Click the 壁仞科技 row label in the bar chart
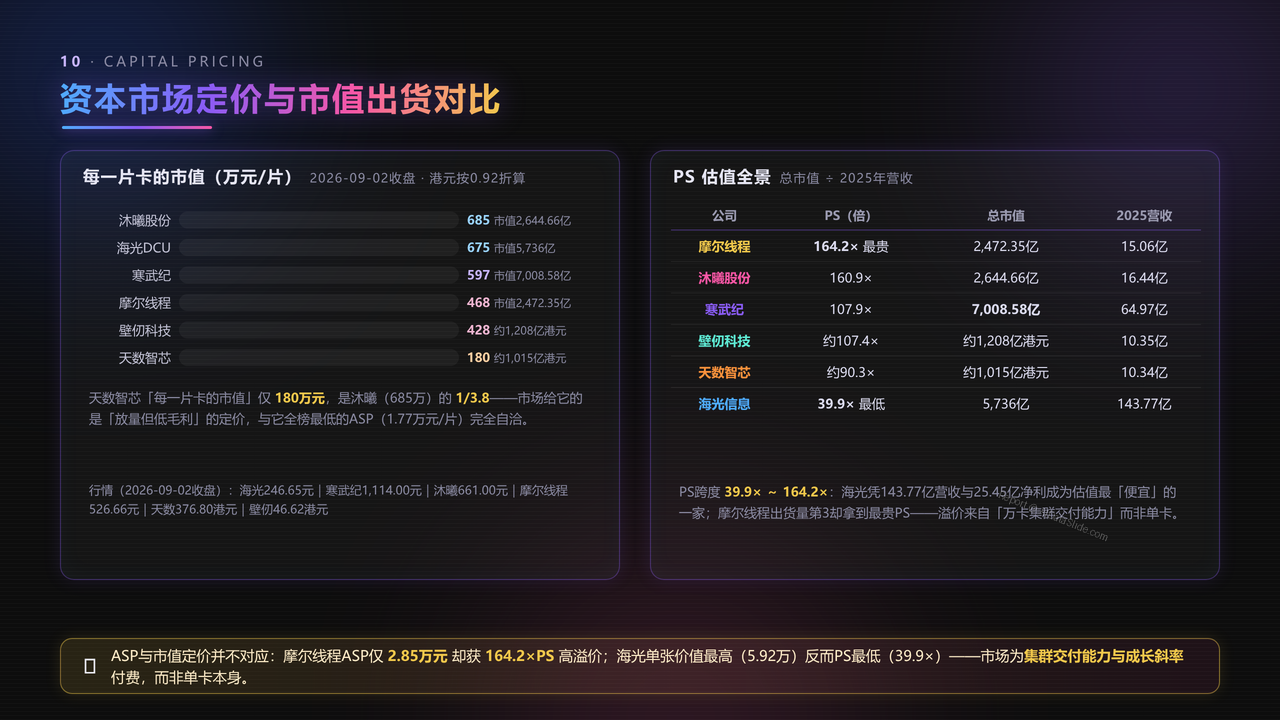 (x=145, y=330)
